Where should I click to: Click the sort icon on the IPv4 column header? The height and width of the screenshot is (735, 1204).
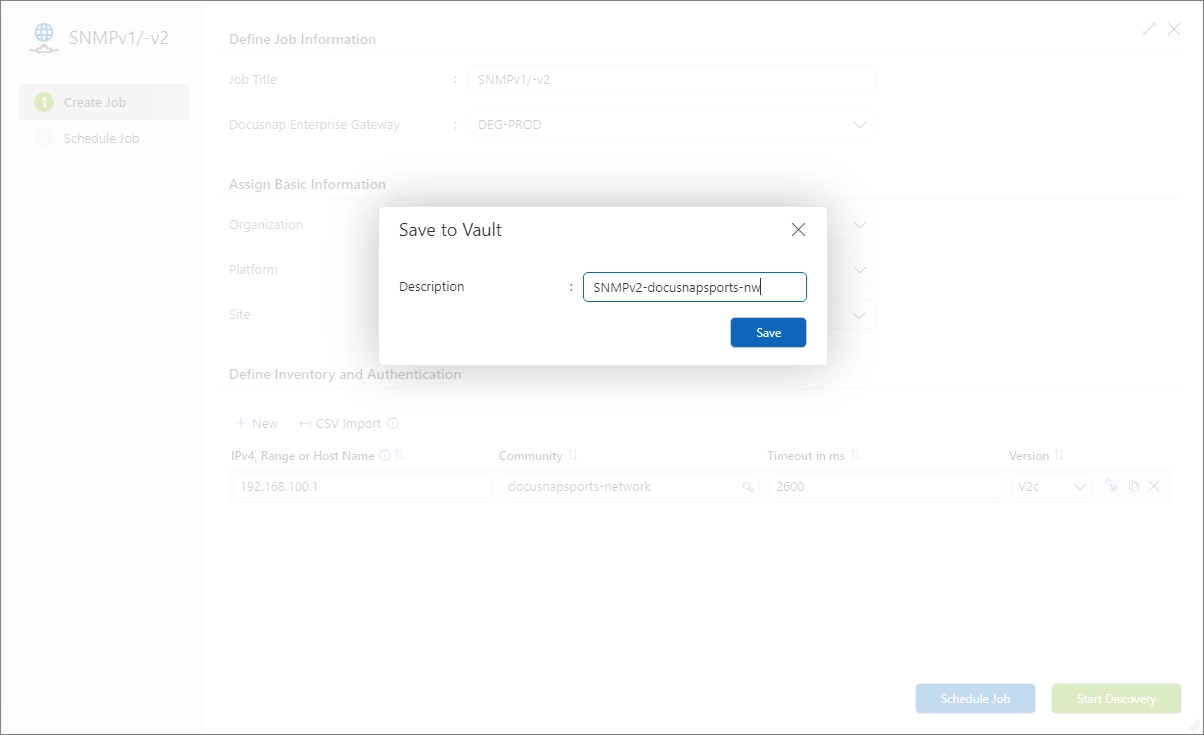pyautogui.click(x=398, y=455)
